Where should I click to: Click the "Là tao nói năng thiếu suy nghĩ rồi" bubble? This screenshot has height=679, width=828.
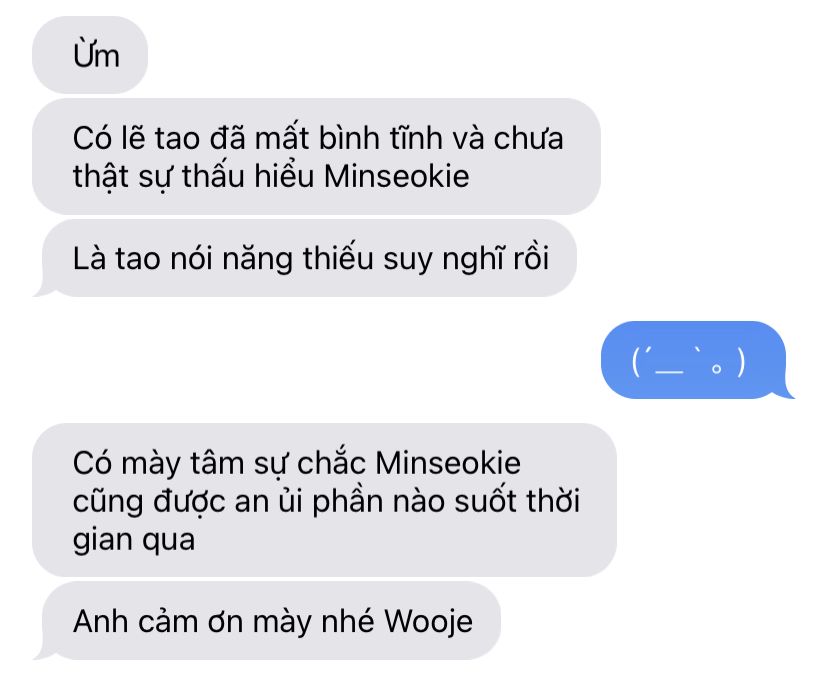[309, 258]
